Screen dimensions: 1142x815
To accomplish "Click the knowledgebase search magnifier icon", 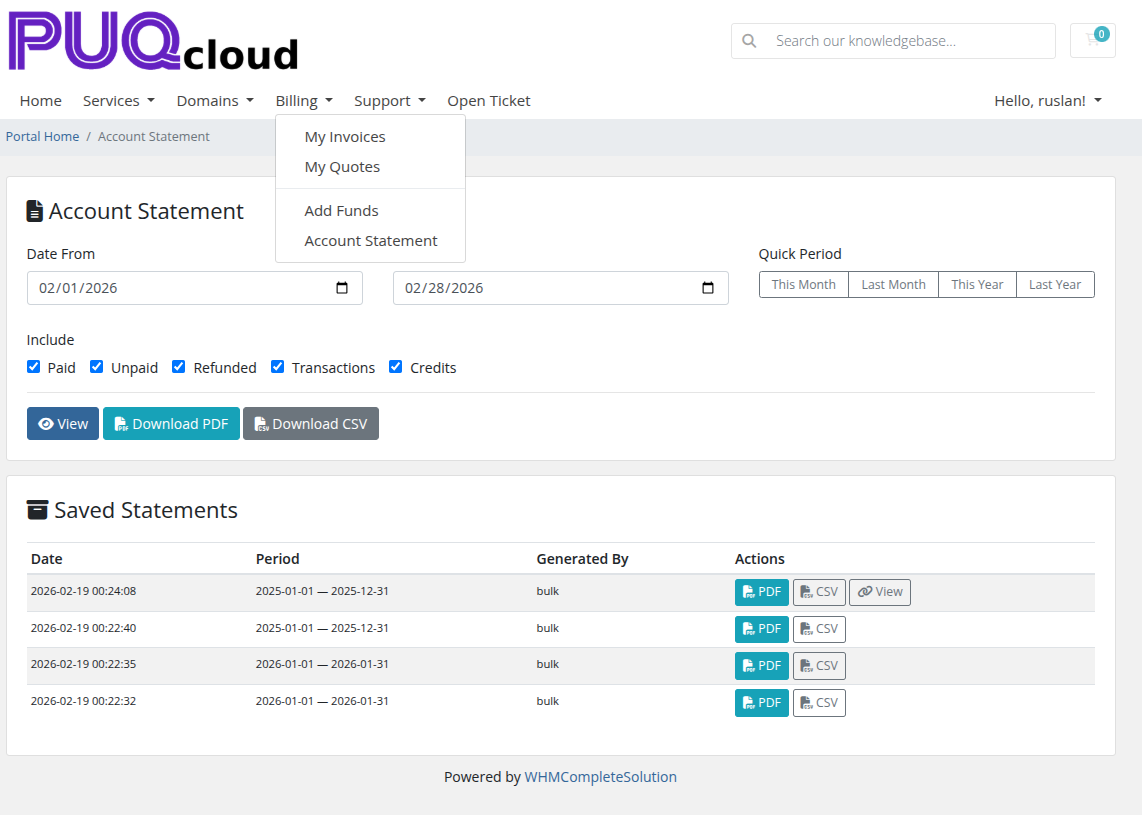I will [x=749, y=41].
